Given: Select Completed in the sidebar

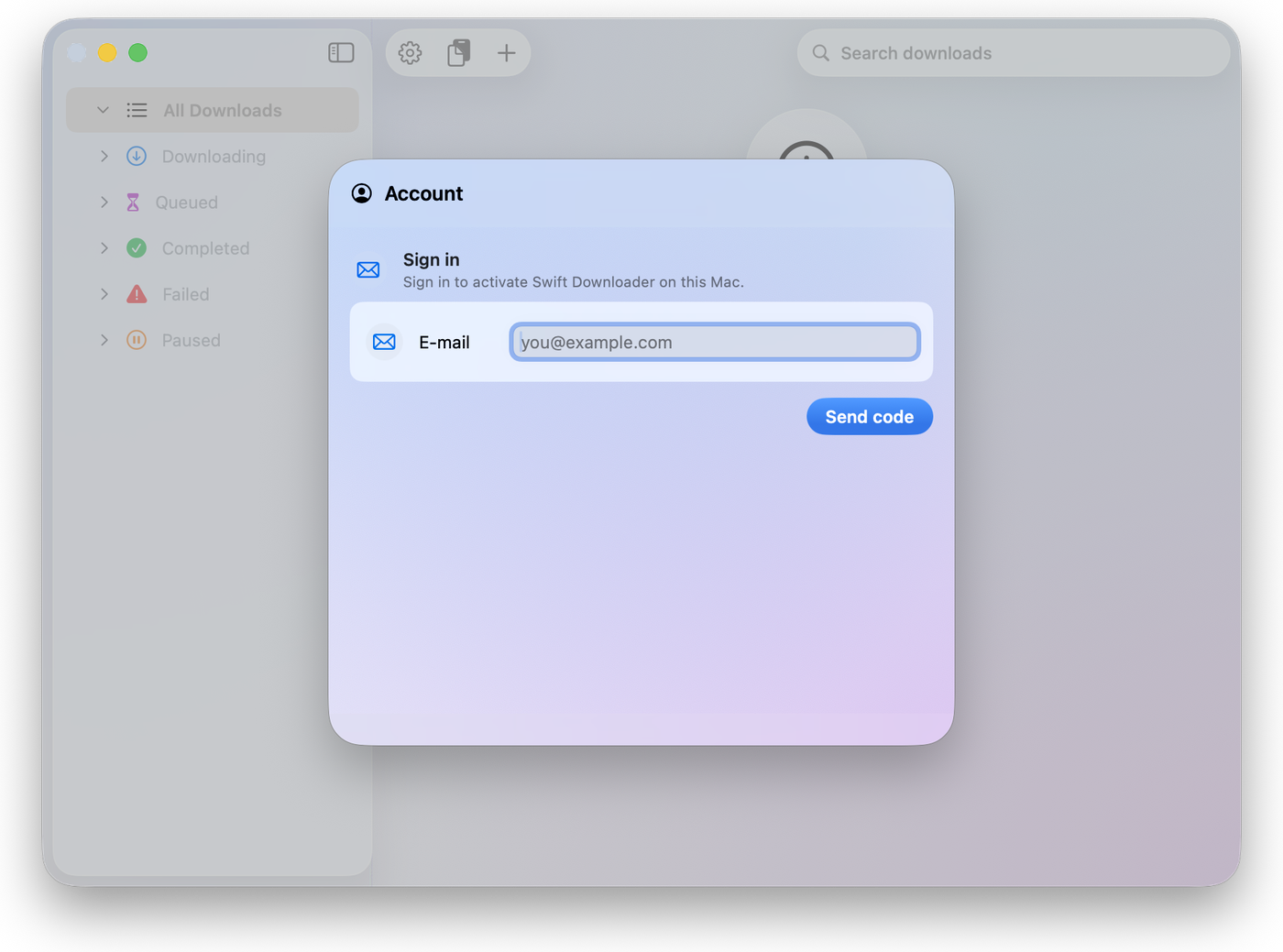Looking at the screenshot, I should 213,248.
